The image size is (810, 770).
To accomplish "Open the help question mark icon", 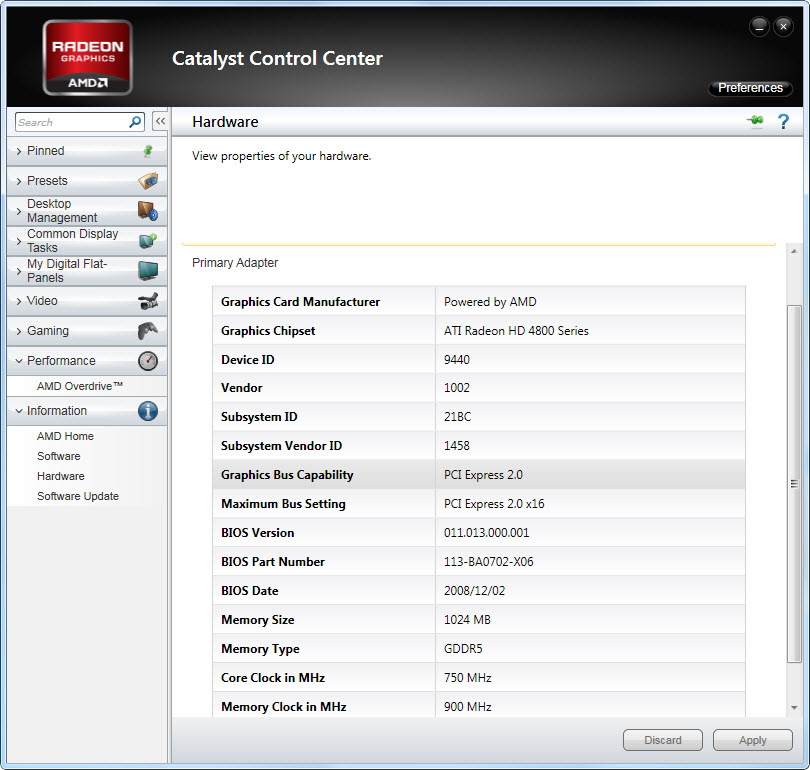I will click(x=783, y=122).
